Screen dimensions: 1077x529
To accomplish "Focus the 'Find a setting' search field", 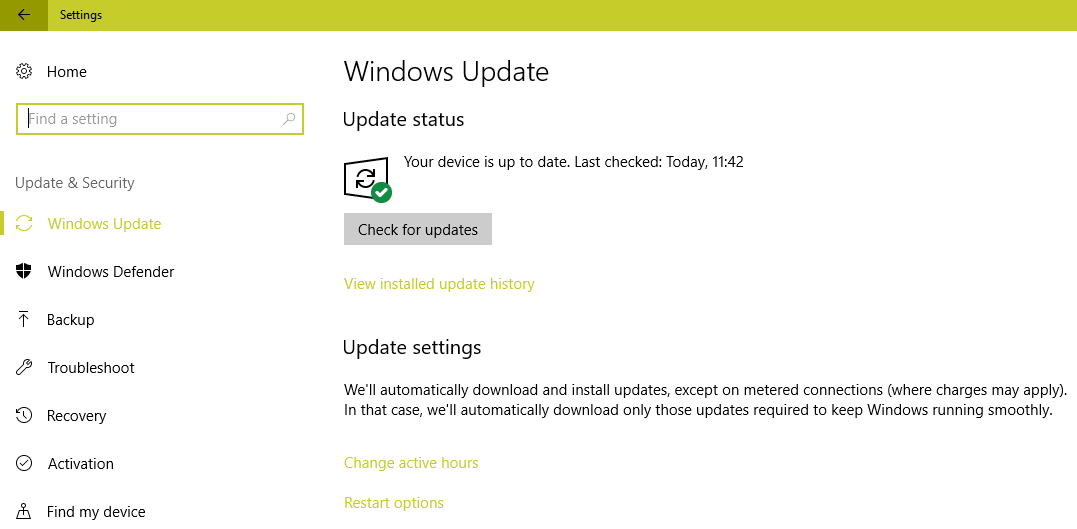I will pos(150,119).
